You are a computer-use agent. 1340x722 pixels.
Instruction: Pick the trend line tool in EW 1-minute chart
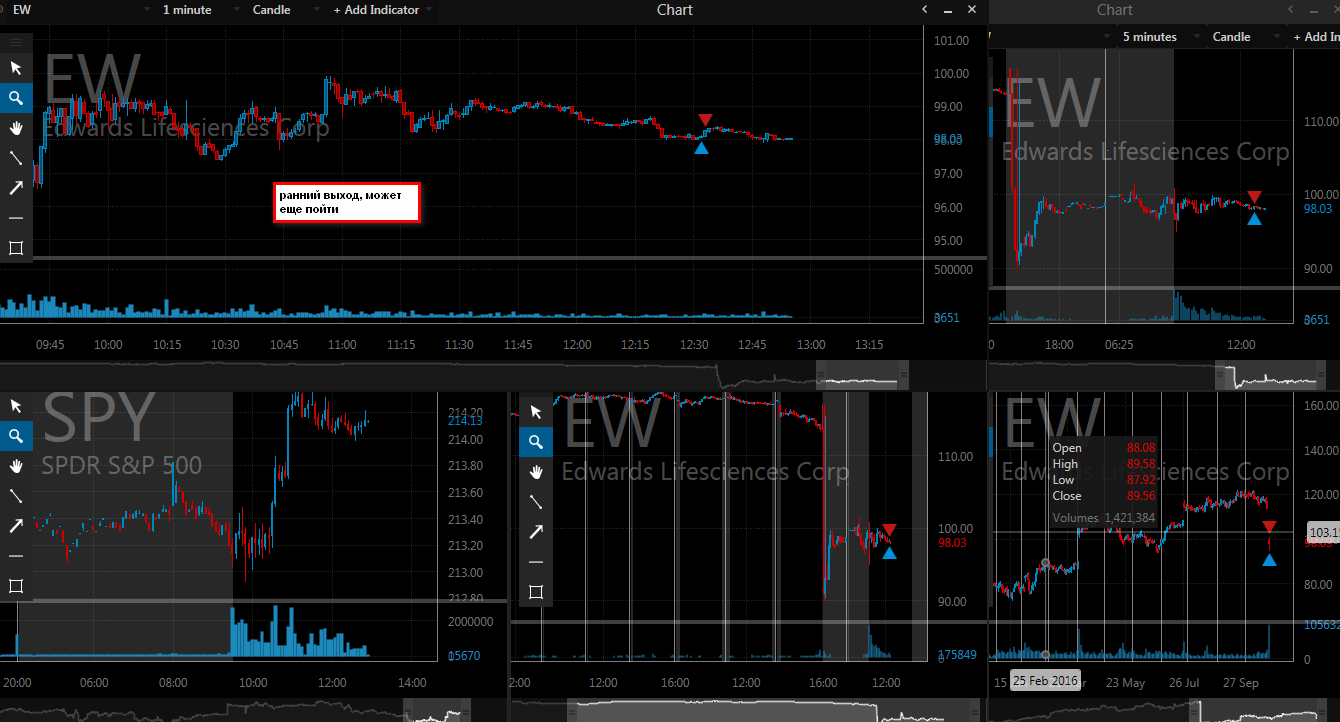[16, 158]
